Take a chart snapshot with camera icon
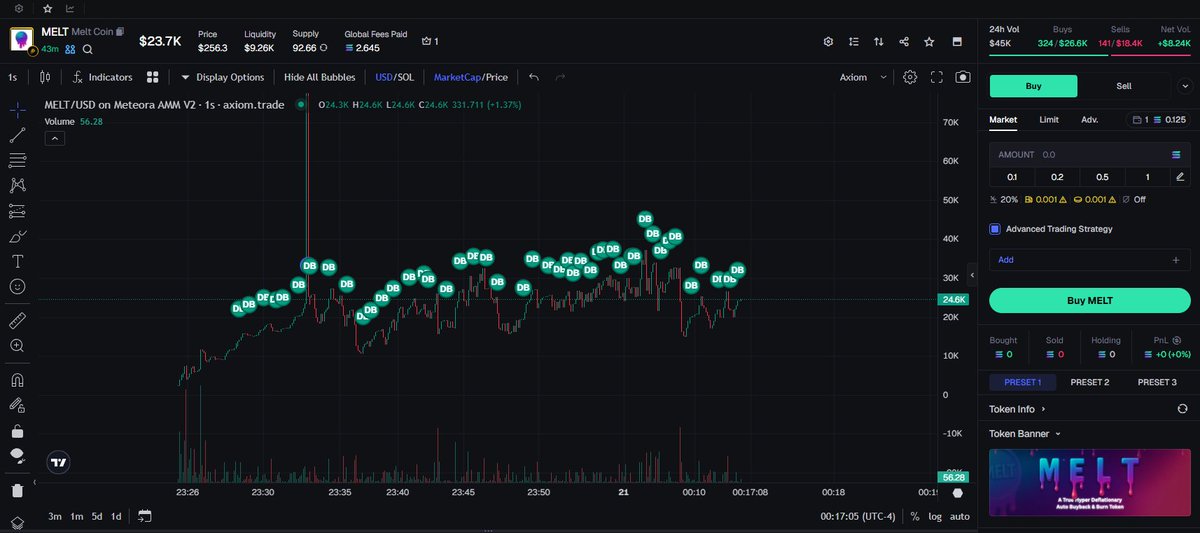Screen dimensions: 1200x533 pyautogui.click(x=963, y=77)
